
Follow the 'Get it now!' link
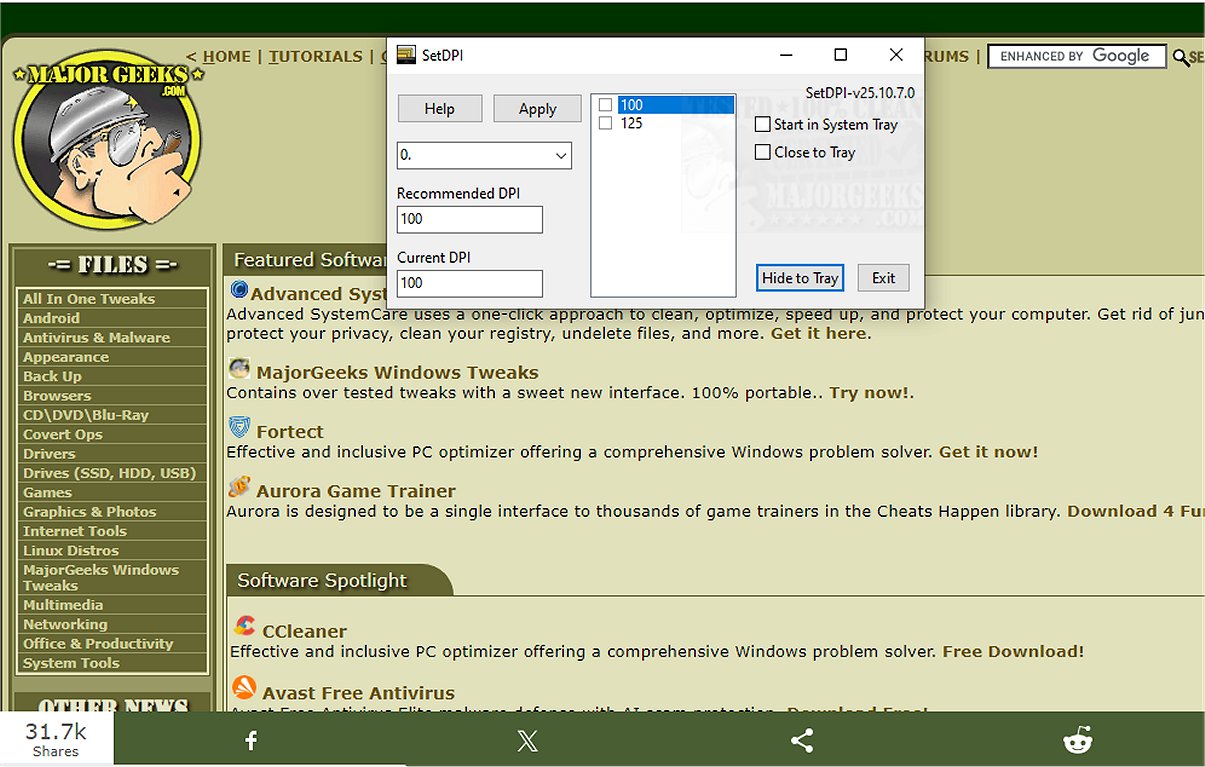pos(988,452)
